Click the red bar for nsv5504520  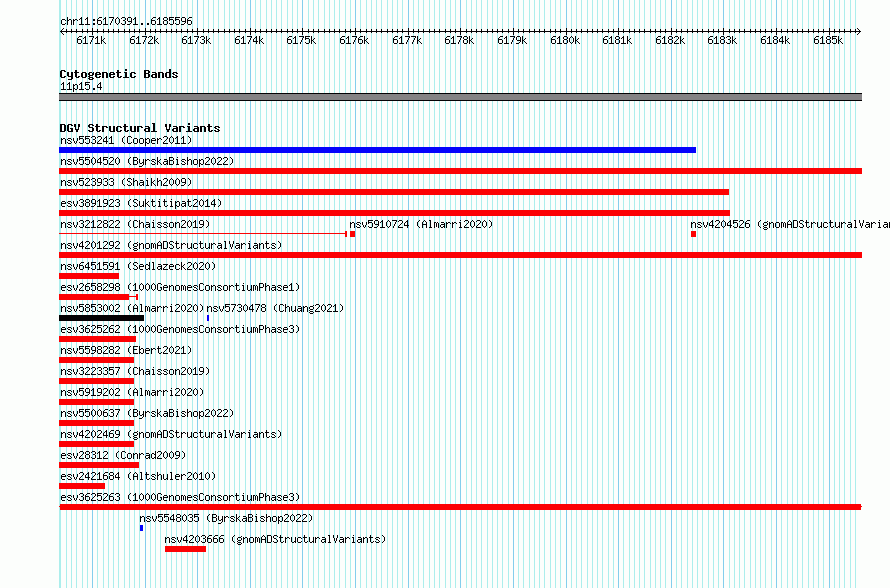[460, 171]
